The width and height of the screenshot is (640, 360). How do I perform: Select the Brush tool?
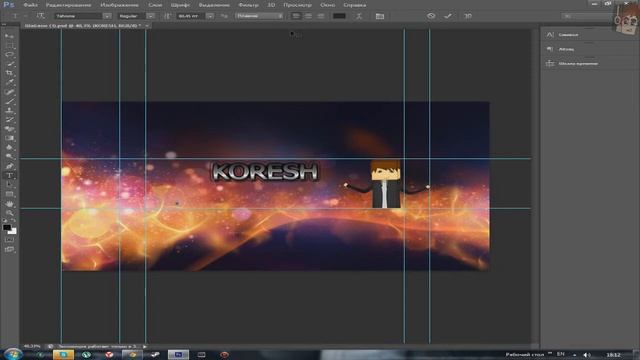click(x=9, y=101)
